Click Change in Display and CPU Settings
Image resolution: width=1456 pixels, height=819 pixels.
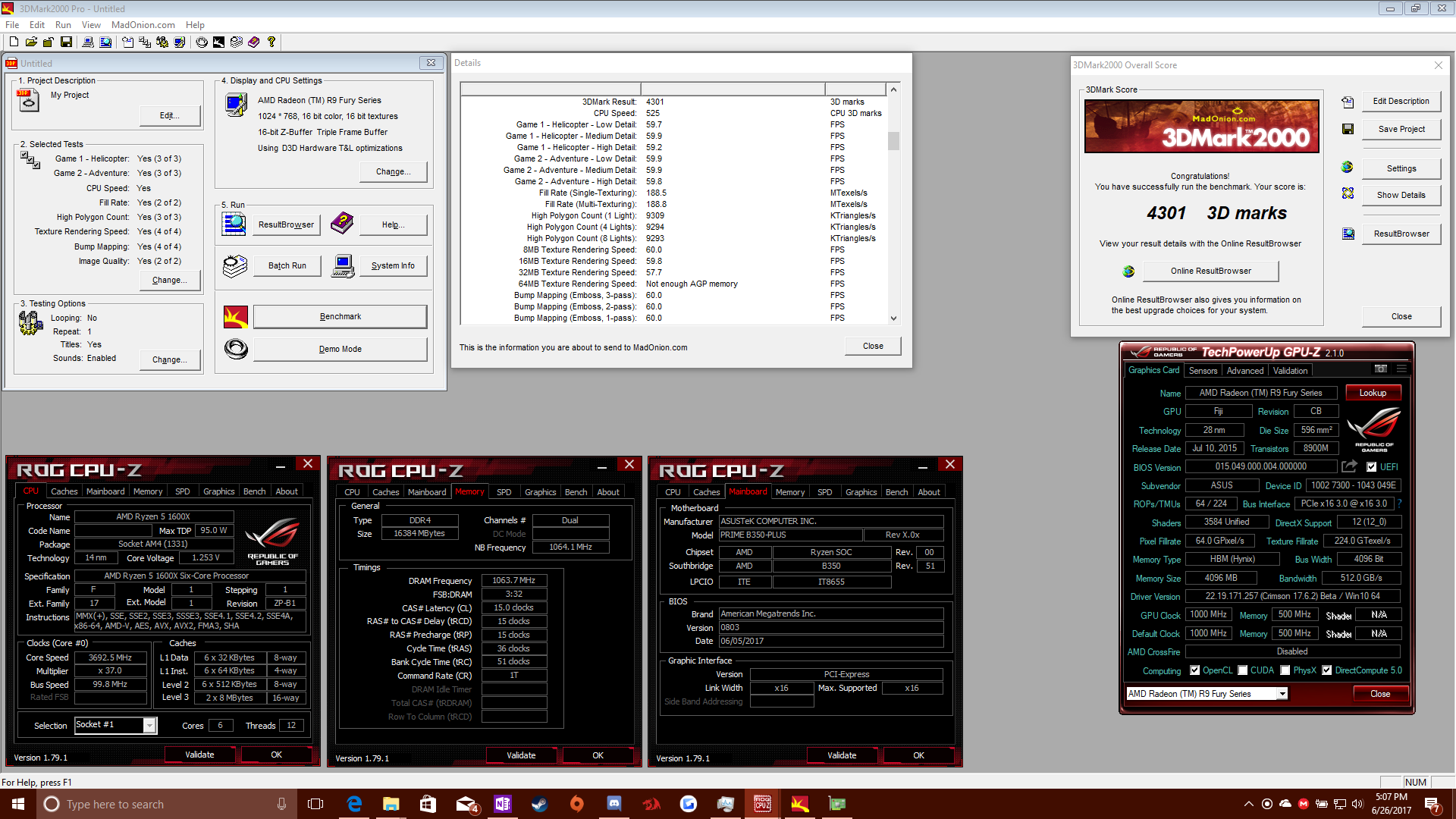394,172
